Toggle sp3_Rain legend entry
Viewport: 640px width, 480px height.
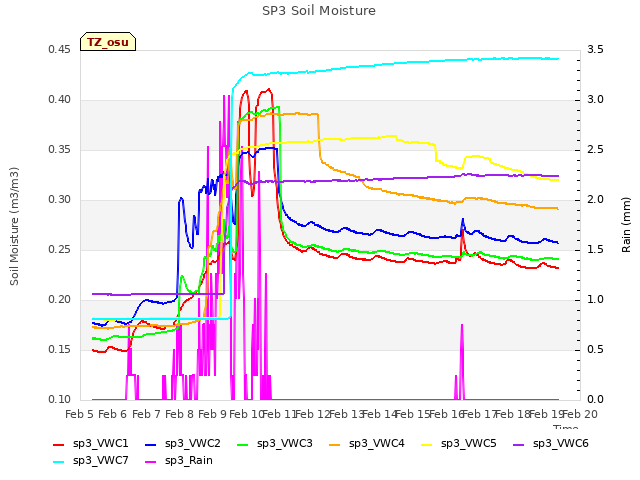[179, 460]
